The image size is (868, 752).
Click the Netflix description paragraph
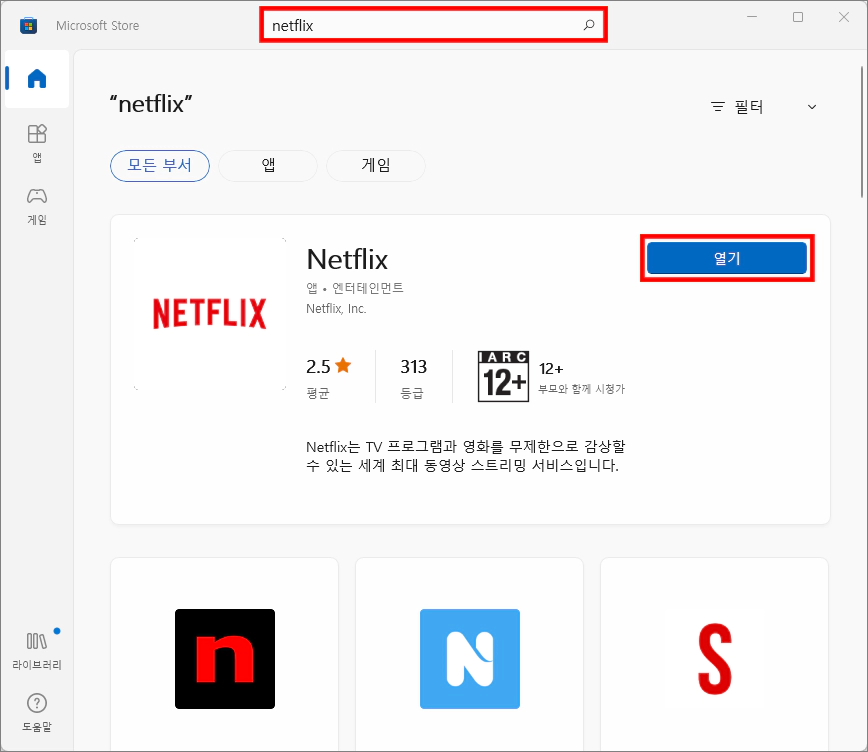(x=466, y=456)
